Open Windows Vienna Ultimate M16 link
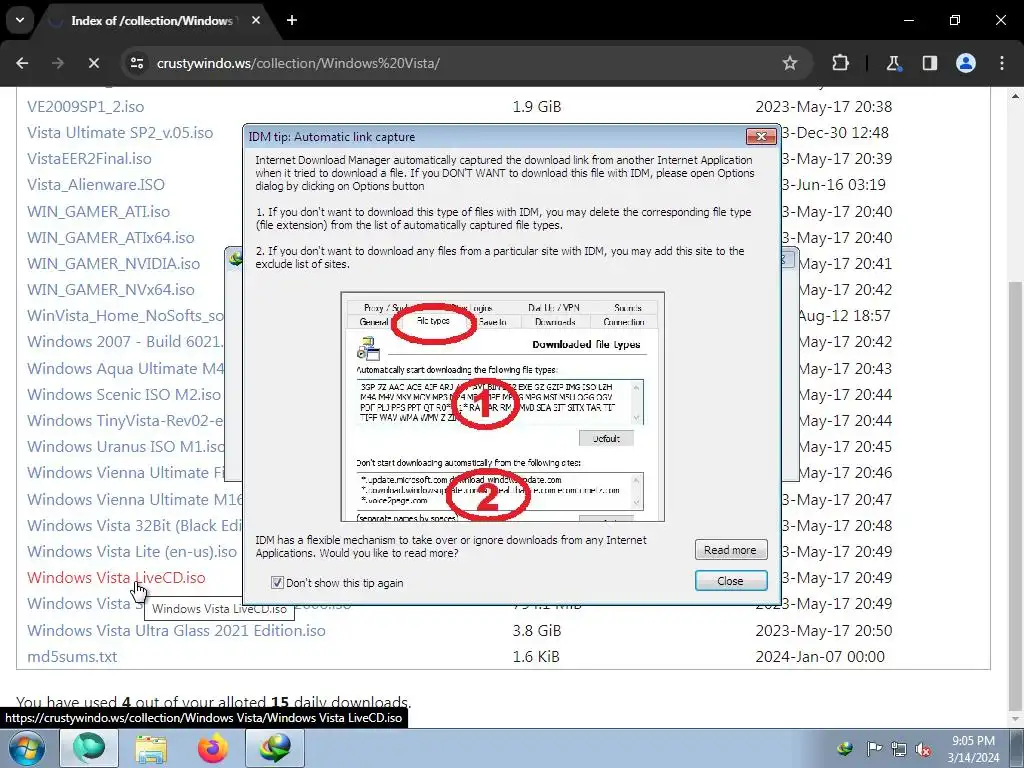This screenshot has height=768, width=1024. click(135, 500)
